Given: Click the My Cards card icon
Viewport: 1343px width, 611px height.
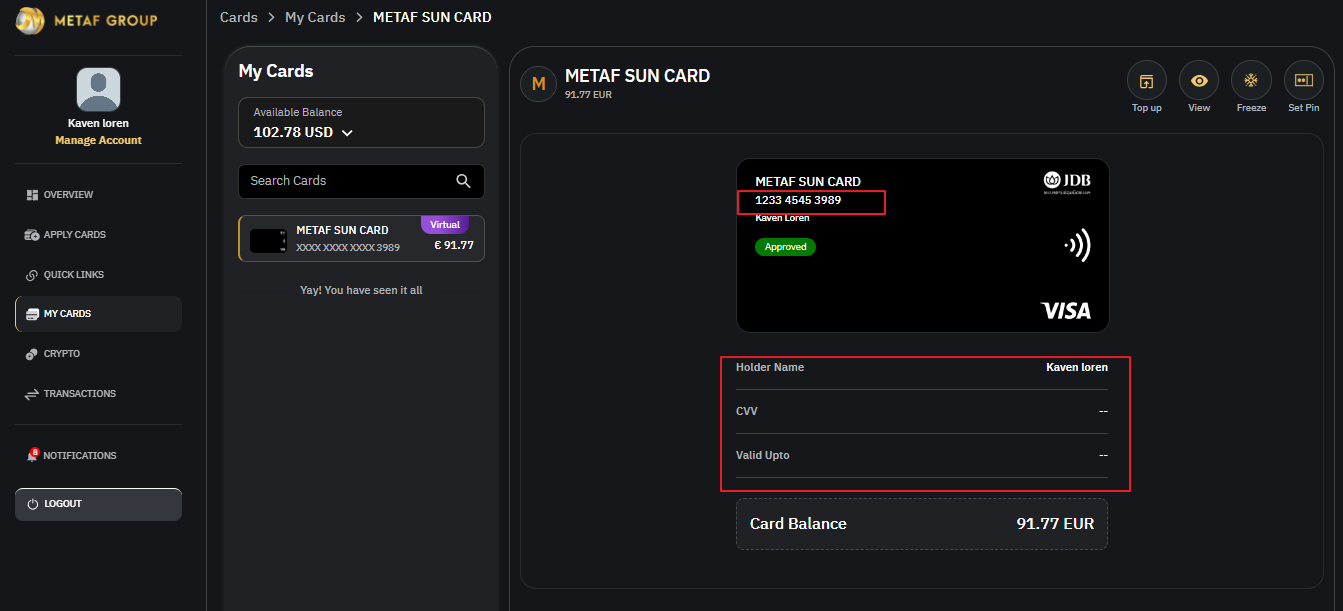Looking at the screenshot, I should (32, 314).
